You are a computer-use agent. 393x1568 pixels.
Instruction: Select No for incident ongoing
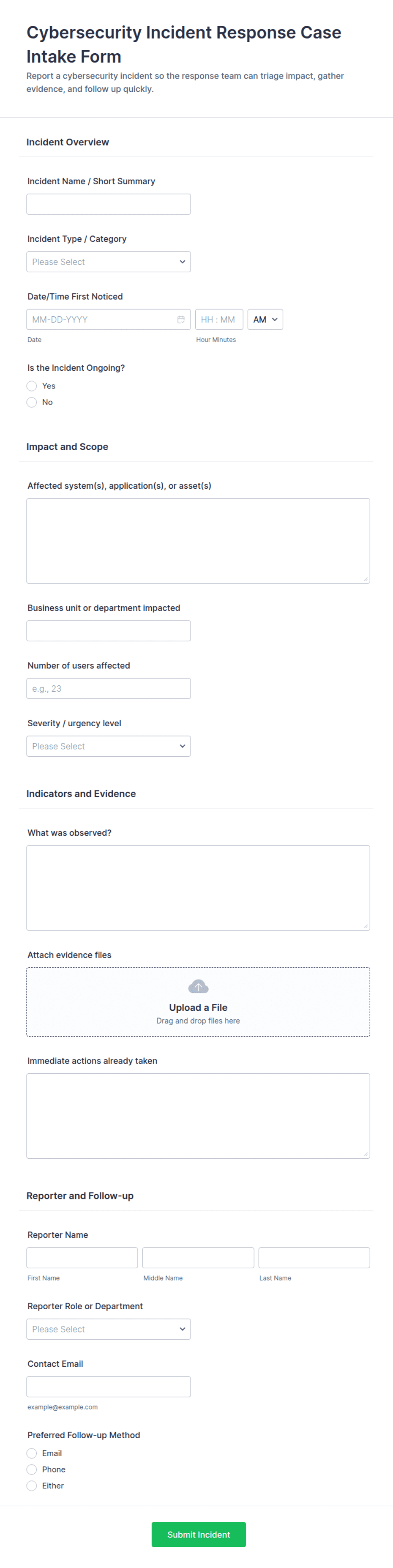(x=32, y=402)
